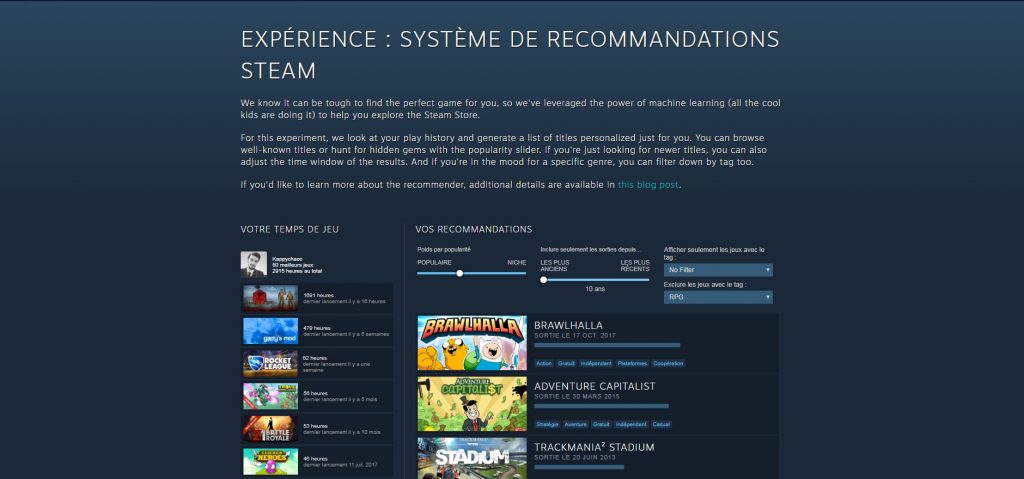Click the 'LES PLUS RÉCENTS' slider label

pos(635,265)
